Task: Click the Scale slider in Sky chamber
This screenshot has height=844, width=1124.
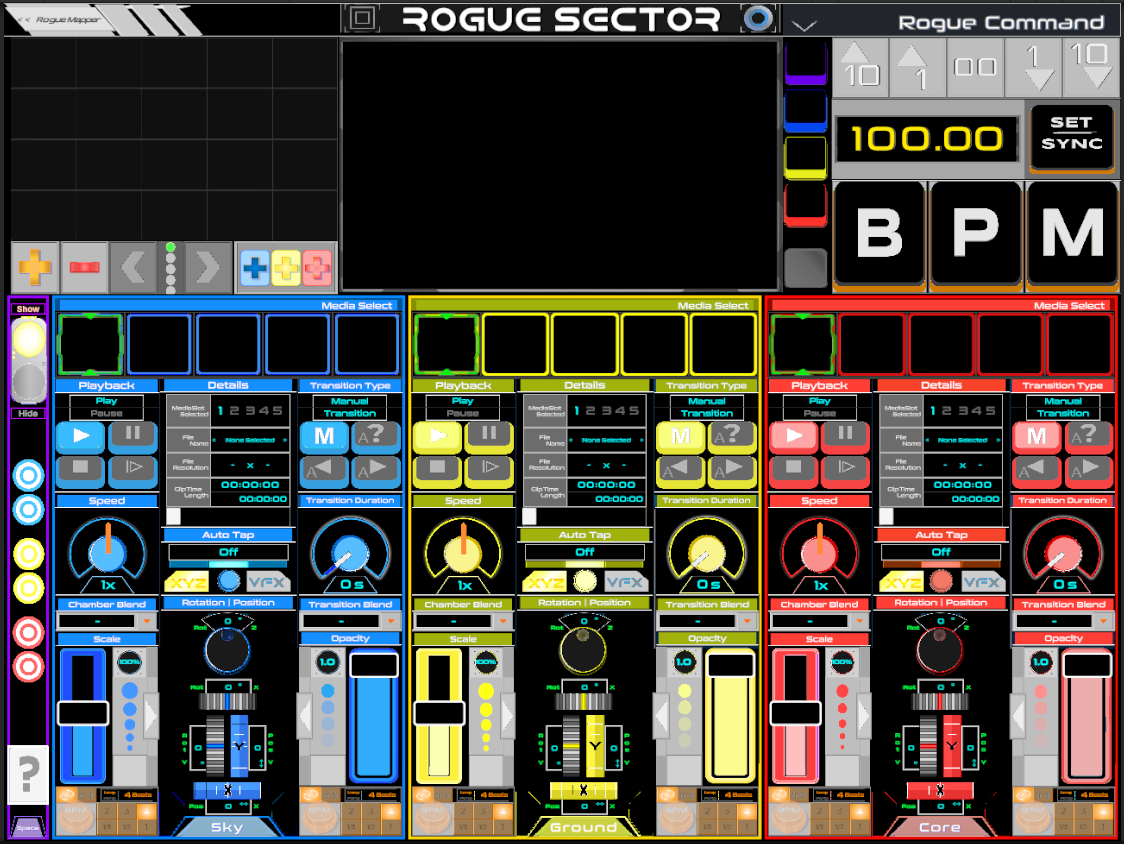Action: coord(82,714)
